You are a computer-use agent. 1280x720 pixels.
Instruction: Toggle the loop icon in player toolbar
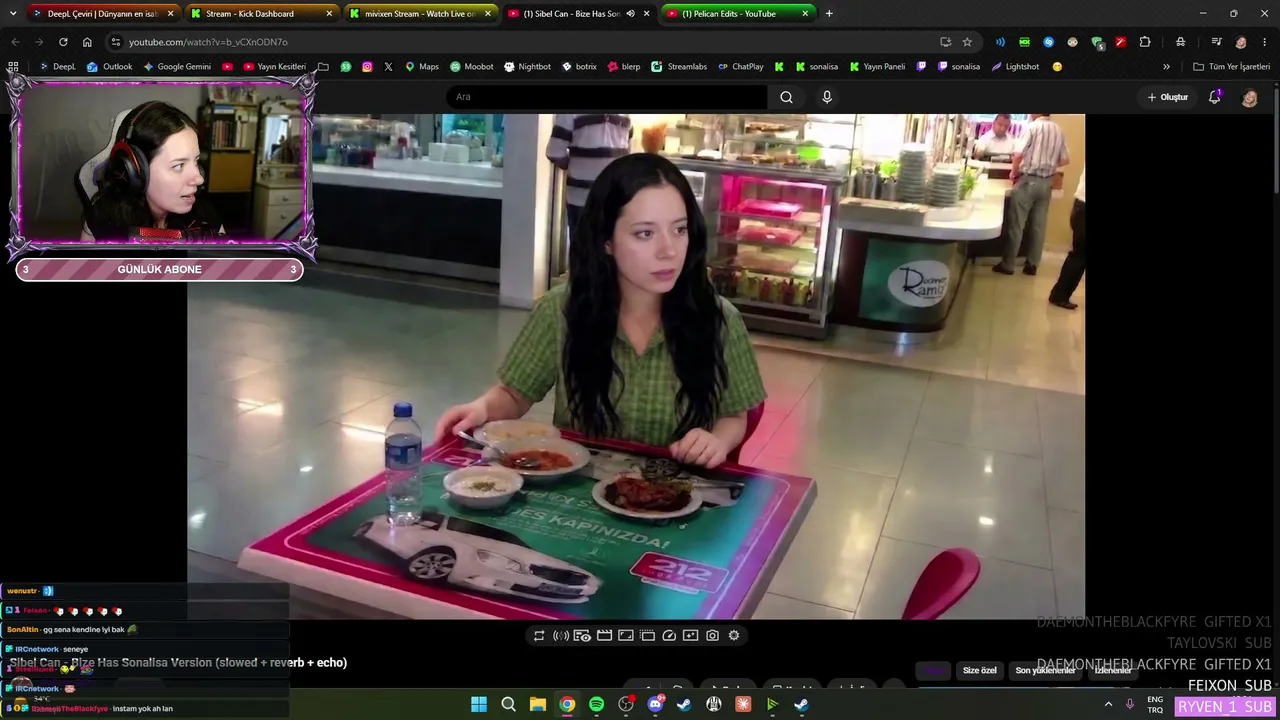click(x=539, y=635)
